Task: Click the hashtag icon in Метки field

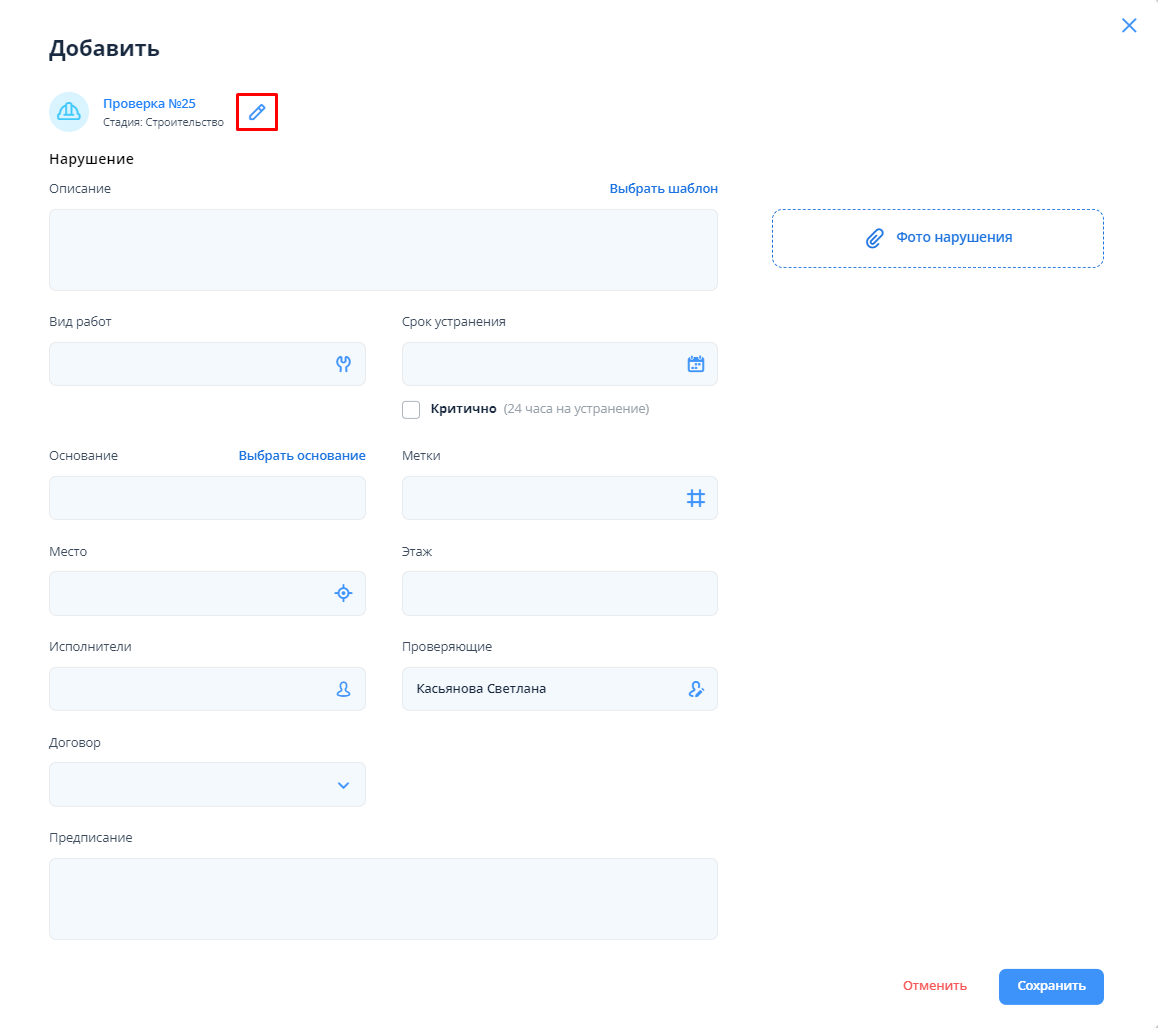Action: pyautogui.click(x=696, y=498)
